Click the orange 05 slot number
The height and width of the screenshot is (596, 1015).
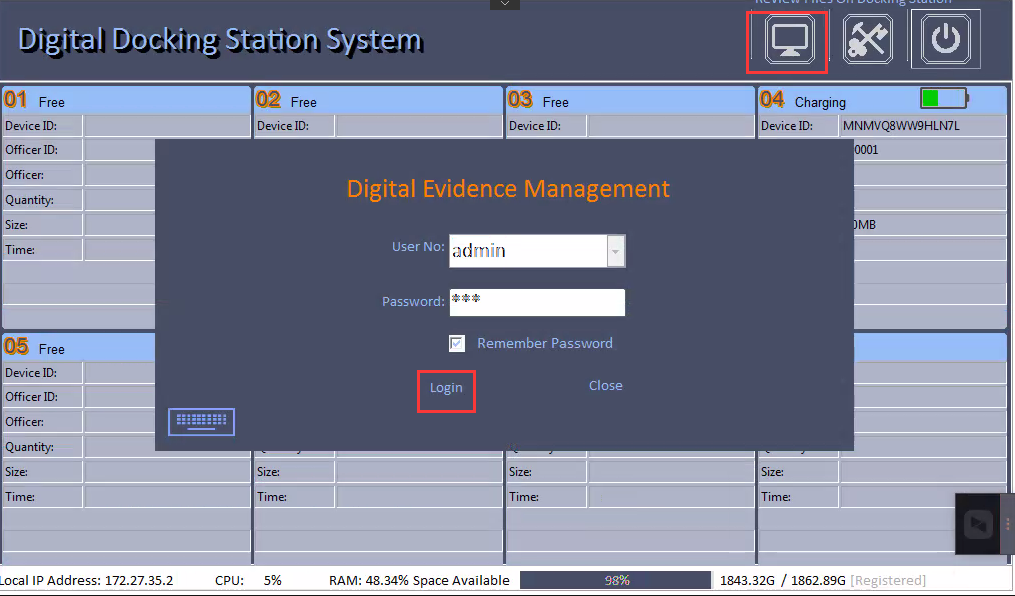[x=16, y=347]
